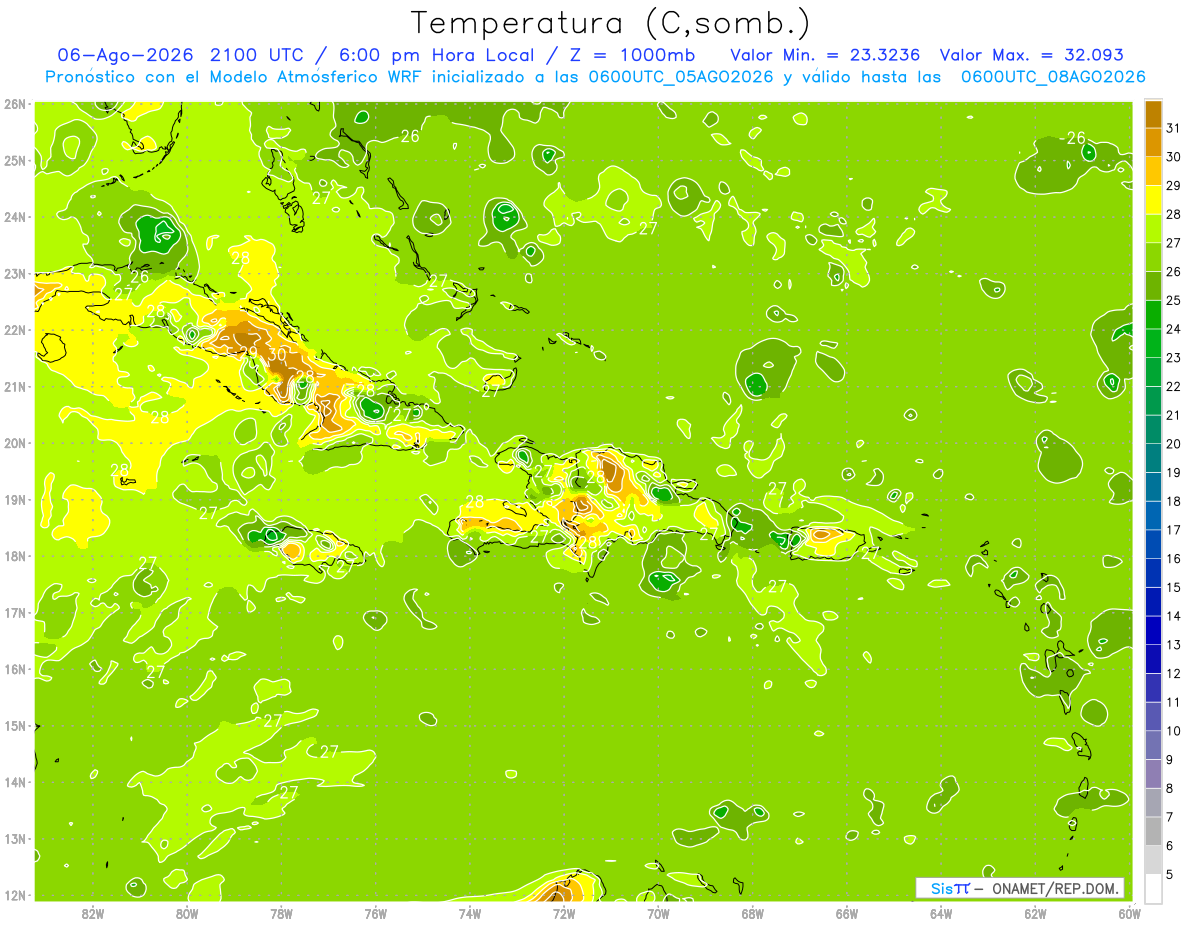Click the "Valor Max. = 32.093" value
Viewport: 1200px width, 927px height.
(1033, 55)
